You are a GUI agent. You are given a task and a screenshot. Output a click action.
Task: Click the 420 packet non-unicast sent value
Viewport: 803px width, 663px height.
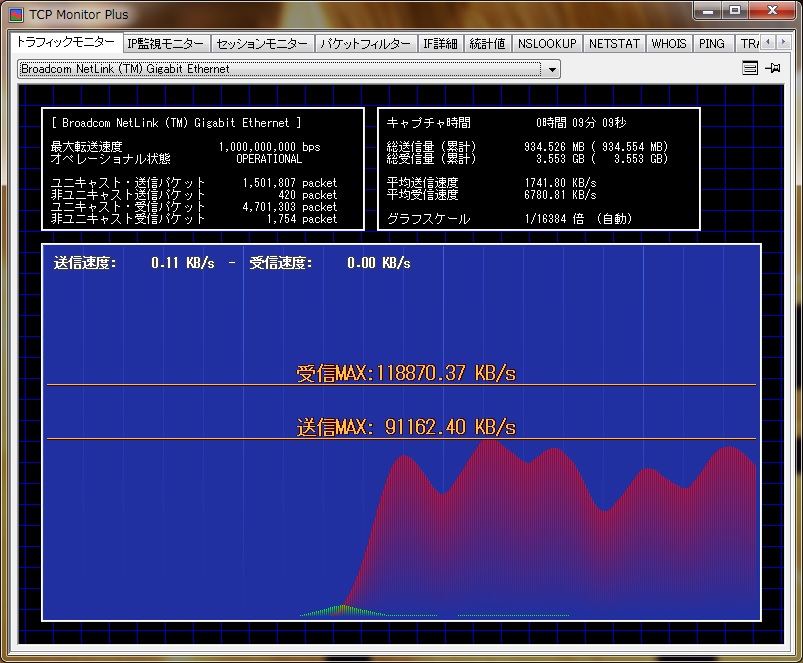coord(307,195)
